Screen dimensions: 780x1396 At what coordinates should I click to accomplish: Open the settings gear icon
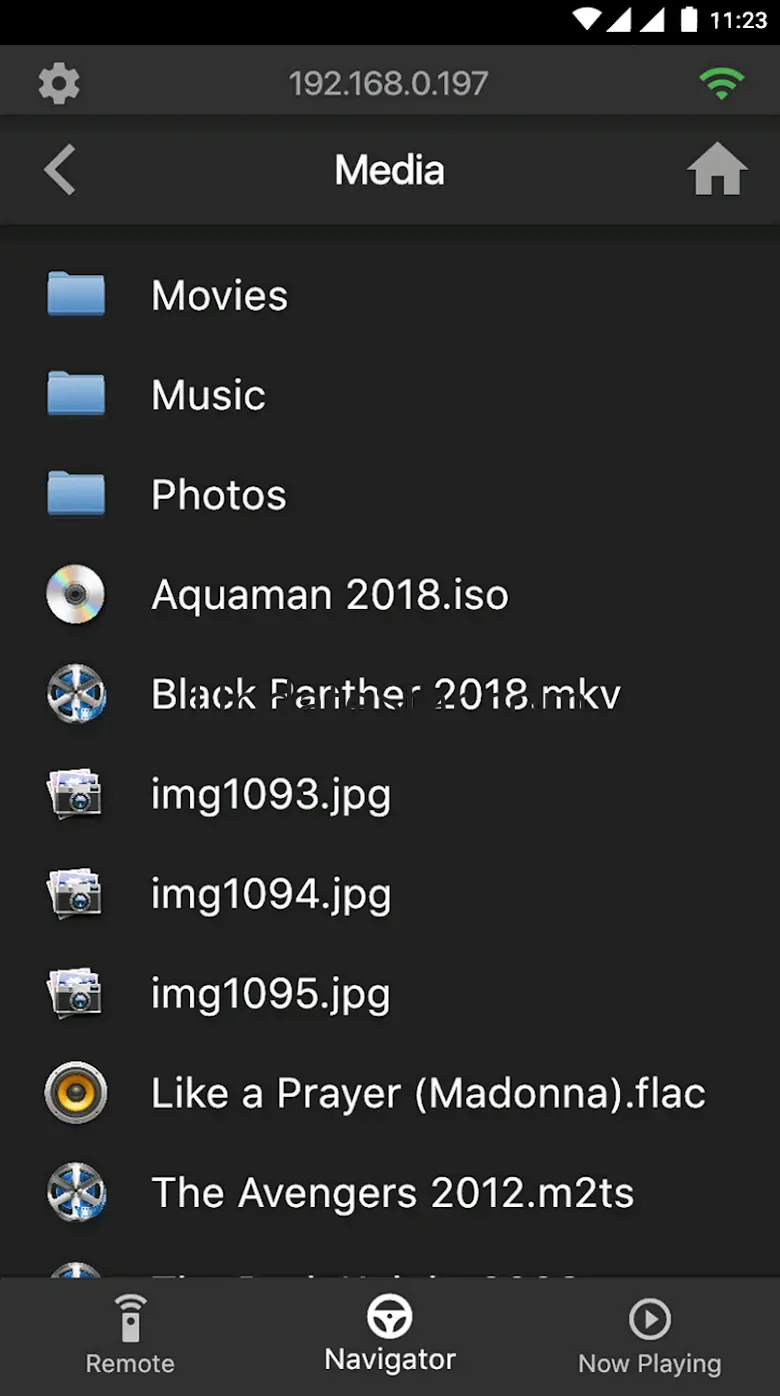(59, 83)
